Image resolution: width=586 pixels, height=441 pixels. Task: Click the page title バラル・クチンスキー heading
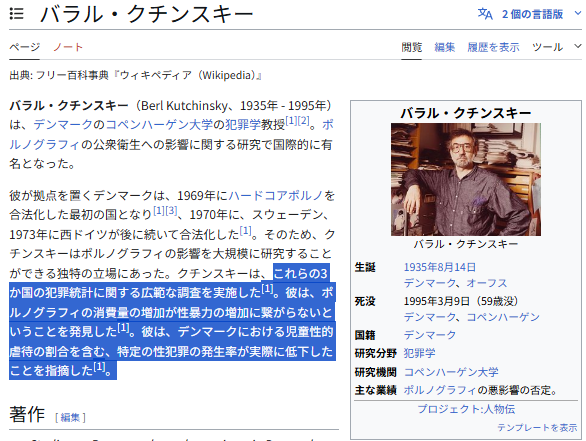(146, 14)
